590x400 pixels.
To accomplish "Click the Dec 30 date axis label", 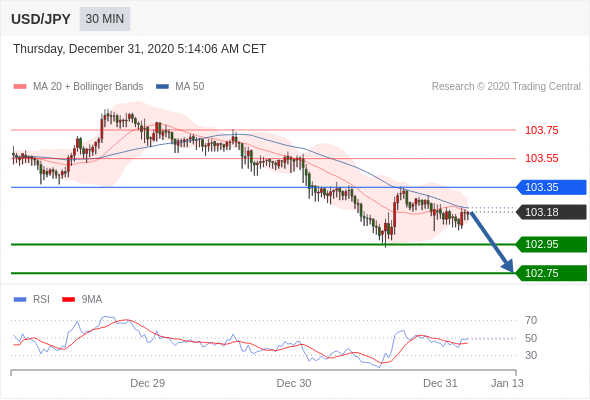I will click(294, 383).
